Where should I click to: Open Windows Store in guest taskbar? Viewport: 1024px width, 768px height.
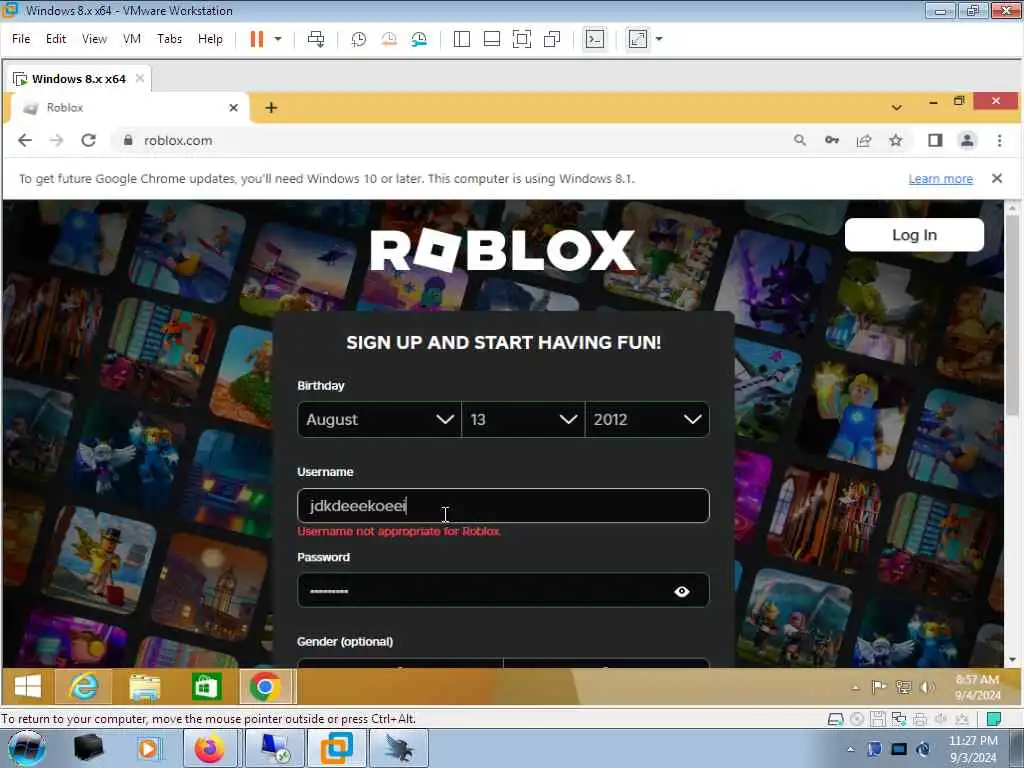point(206,687)
